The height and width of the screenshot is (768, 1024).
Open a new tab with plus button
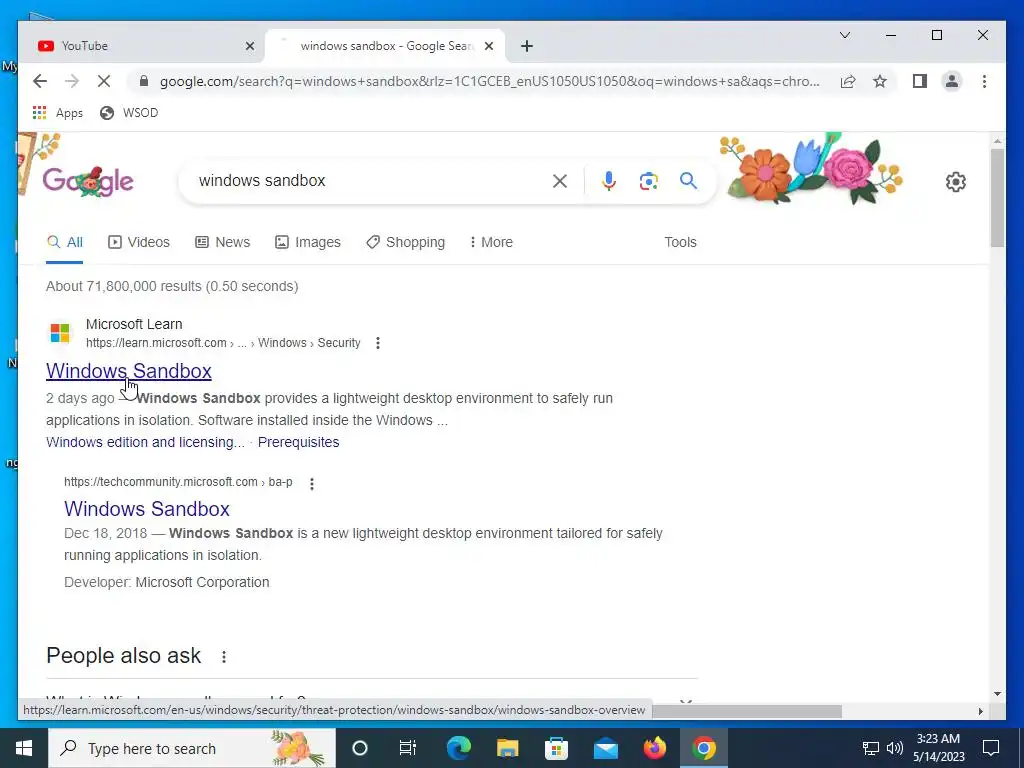[527, 46]
